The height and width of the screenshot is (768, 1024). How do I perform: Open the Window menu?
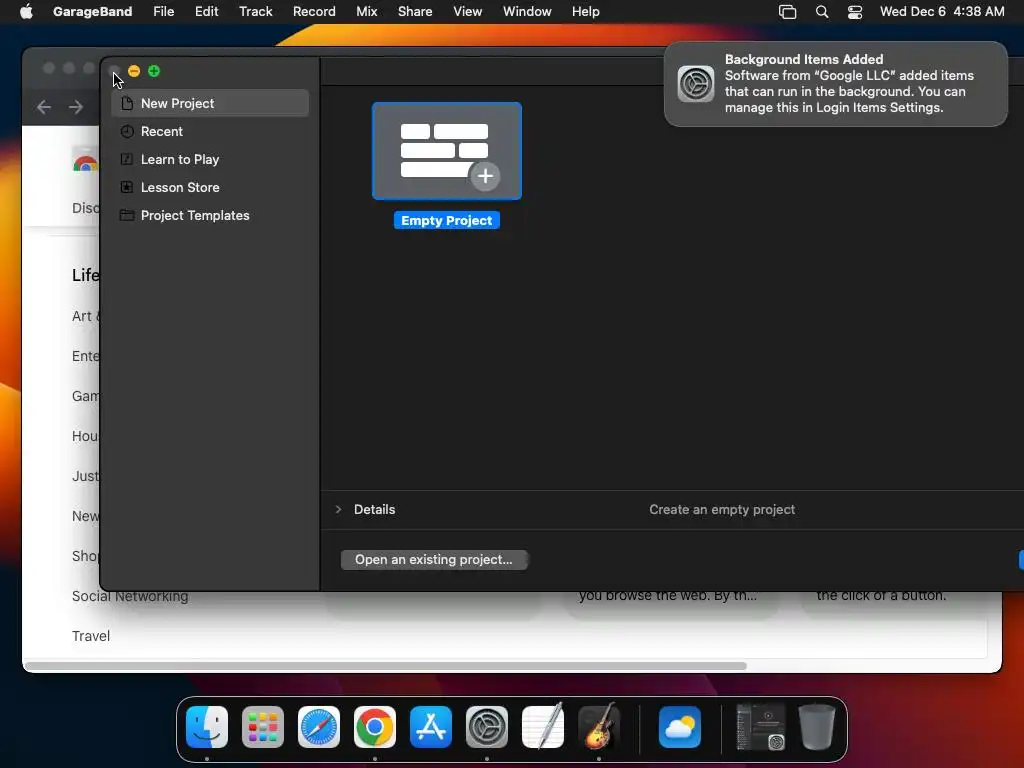pos(527,11)
